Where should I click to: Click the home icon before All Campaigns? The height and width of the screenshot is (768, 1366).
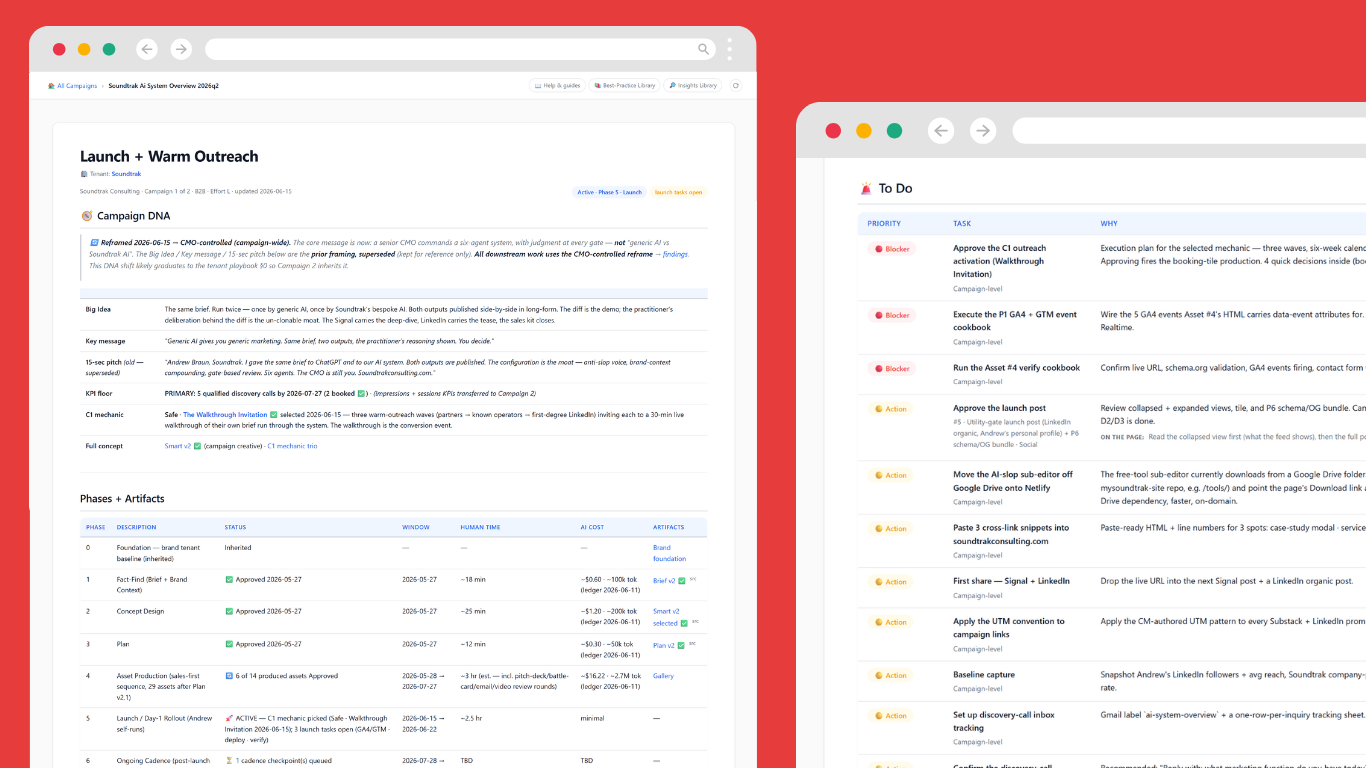[x=52, y=86]
